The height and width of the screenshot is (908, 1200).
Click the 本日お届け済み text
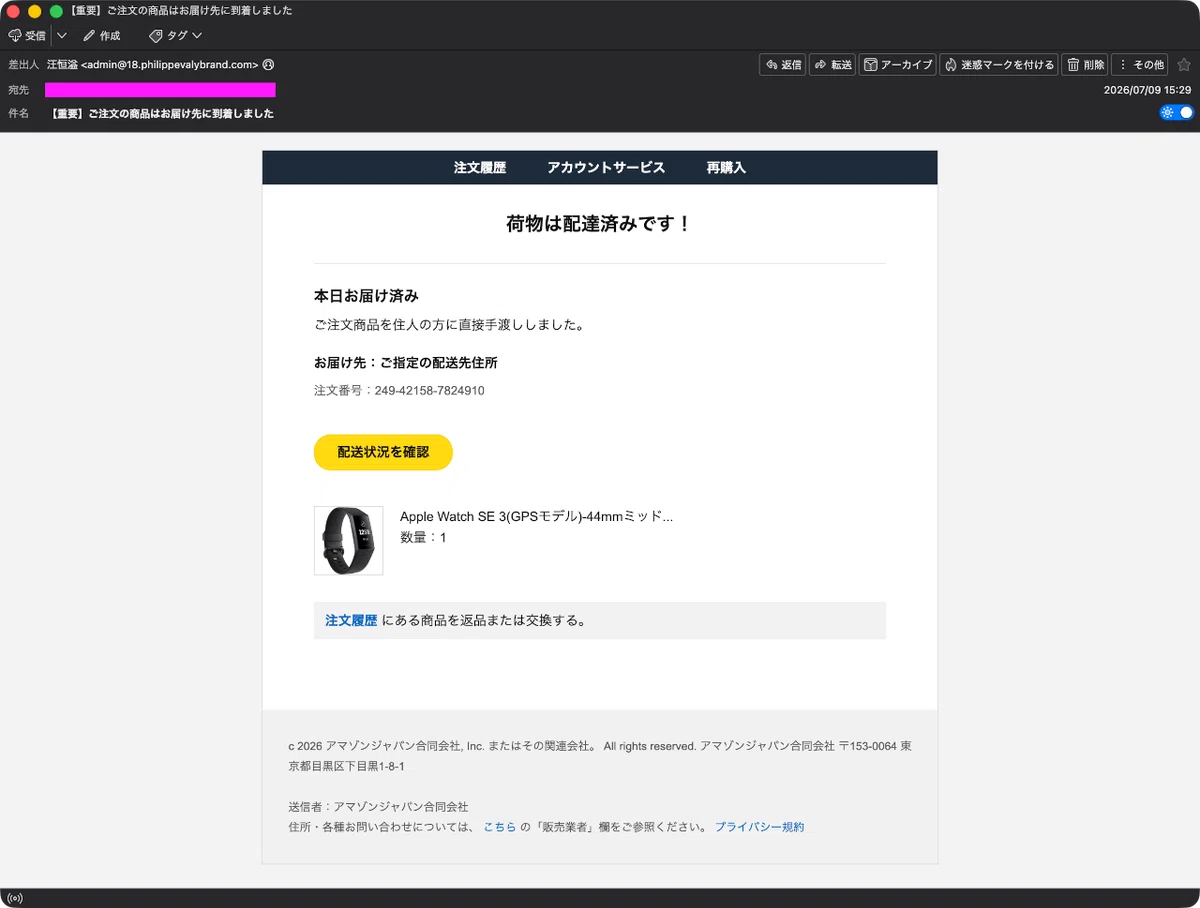[366, 296]
